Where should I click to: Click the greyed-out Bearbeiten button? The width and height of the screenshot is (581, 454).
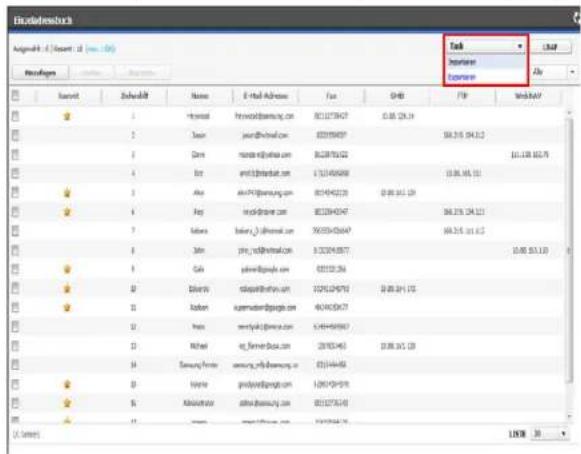142,73
